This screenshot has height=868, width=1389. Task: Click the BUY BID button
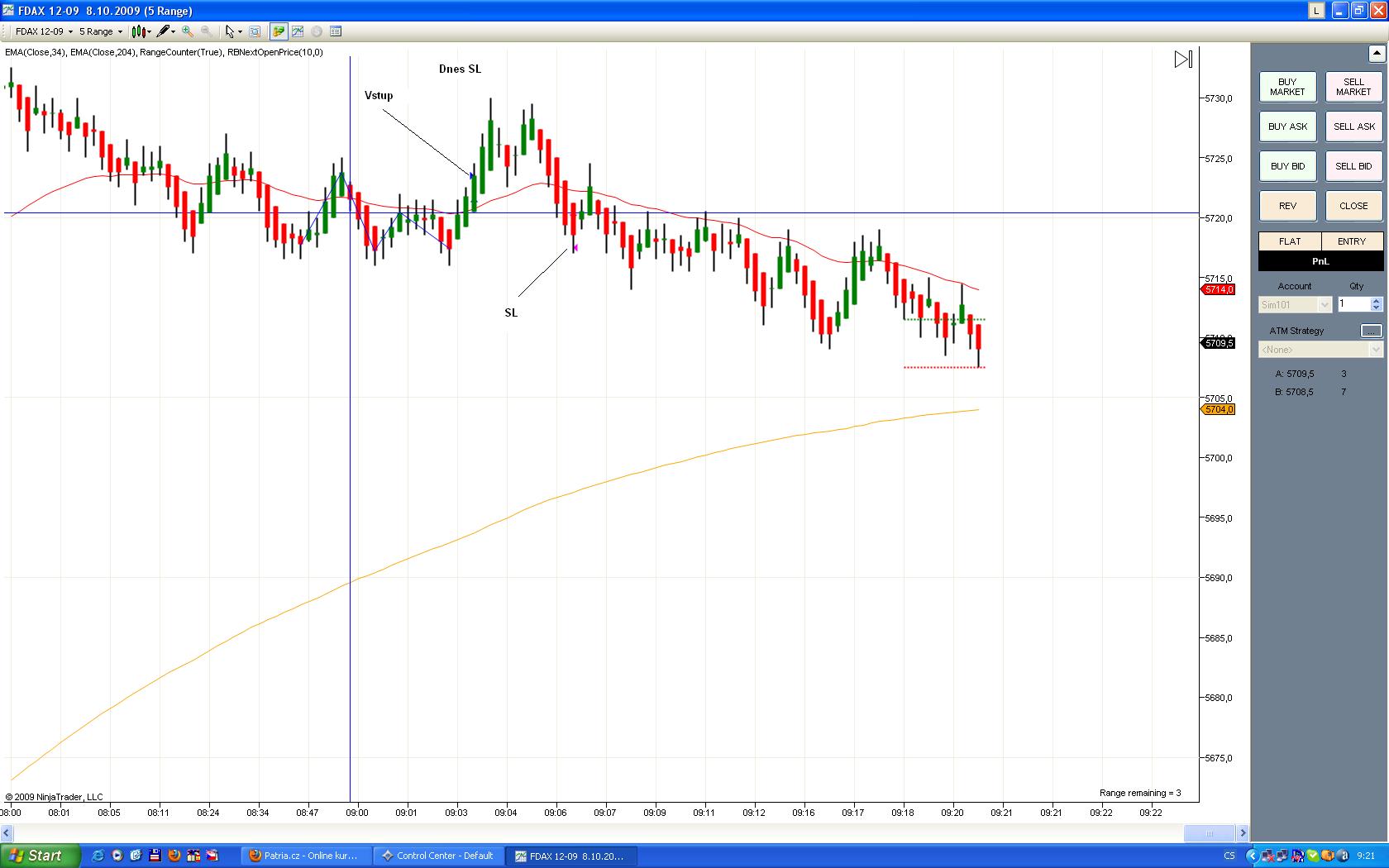[1287, 166]
